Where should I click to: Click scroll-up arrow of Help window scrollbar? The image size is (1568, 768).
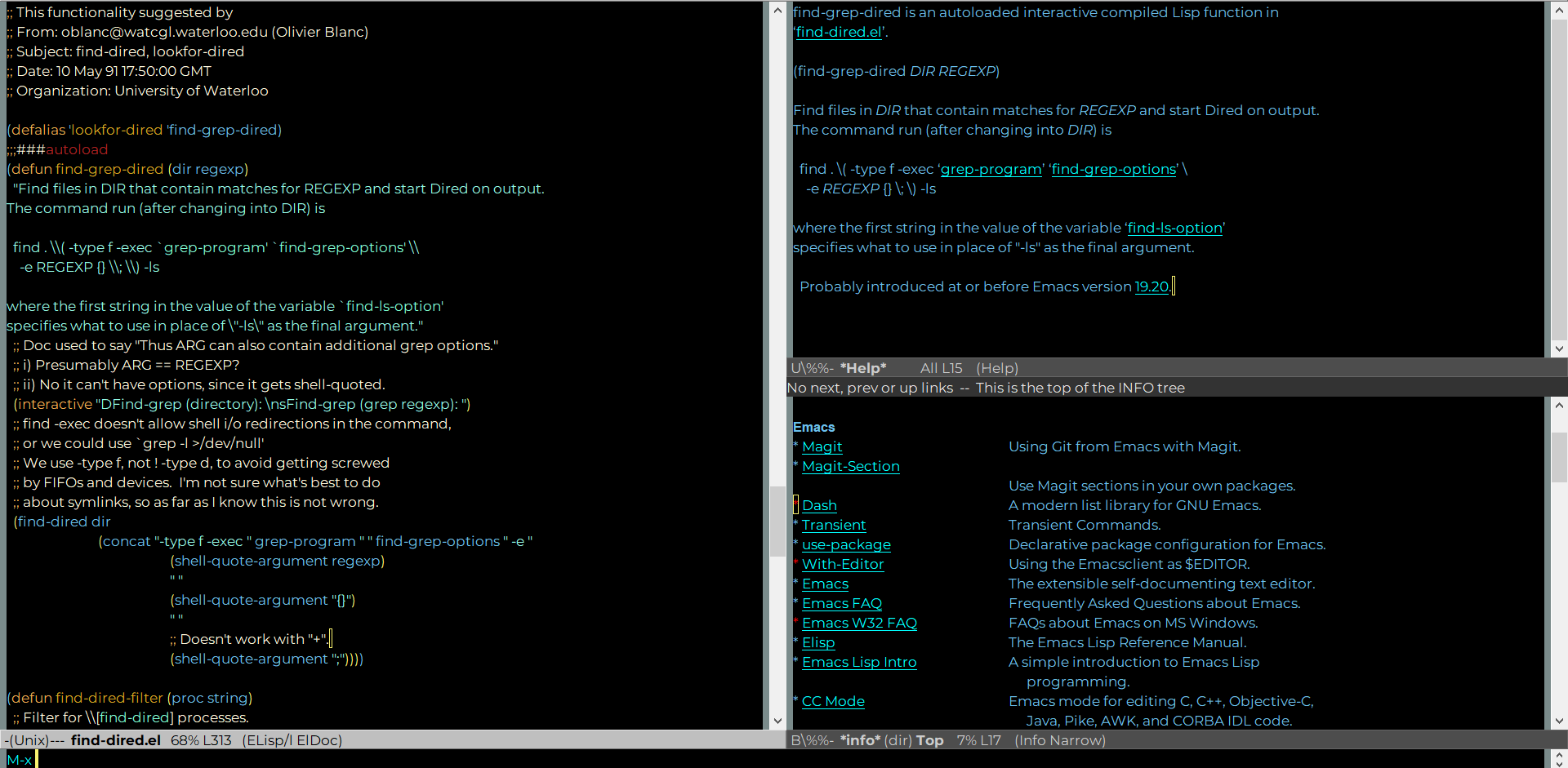tap(1559, 10)
